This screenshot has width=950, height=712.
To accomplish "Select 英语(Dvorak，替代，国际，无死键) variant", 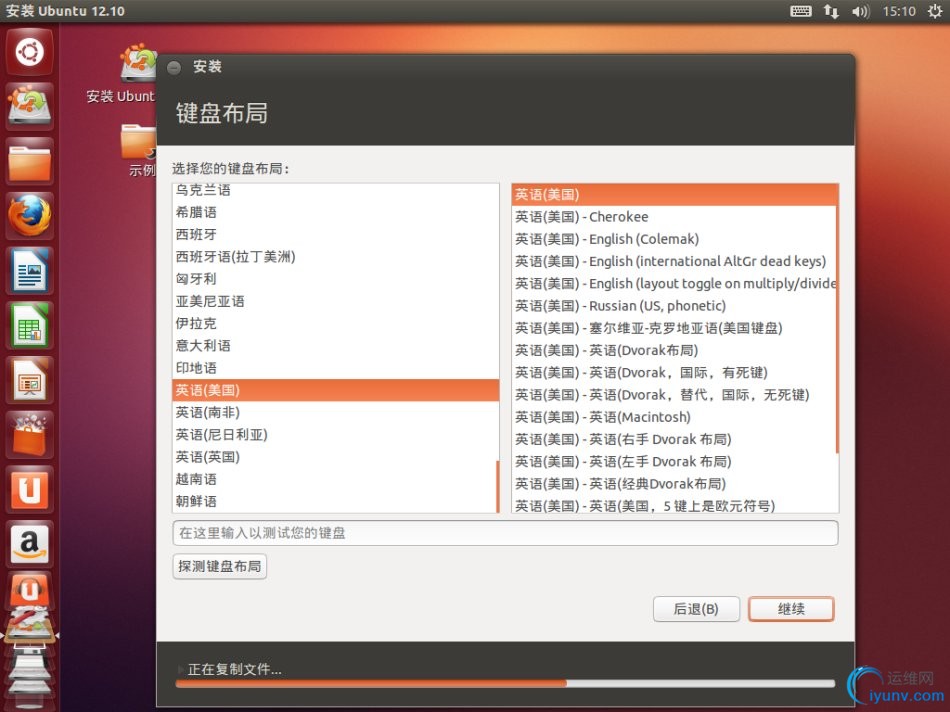I will click(x=674, y=395).
